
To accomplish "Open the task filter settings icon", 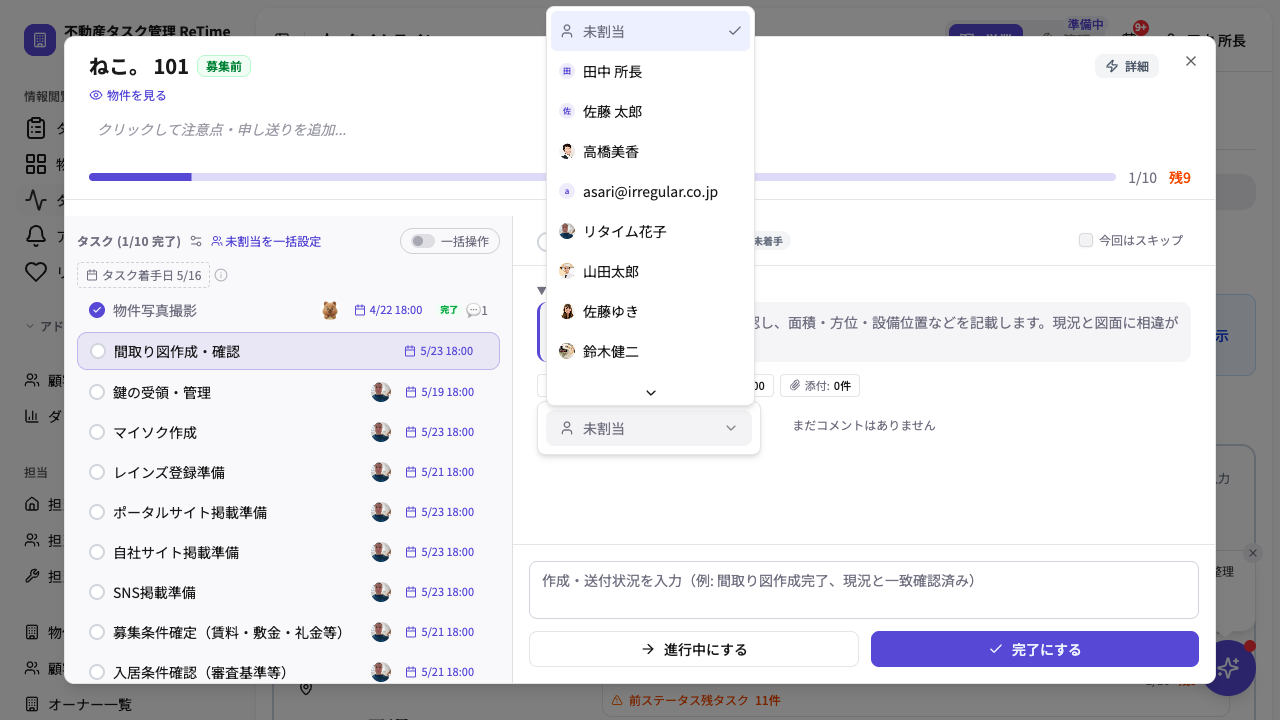I will coord(196,241).
